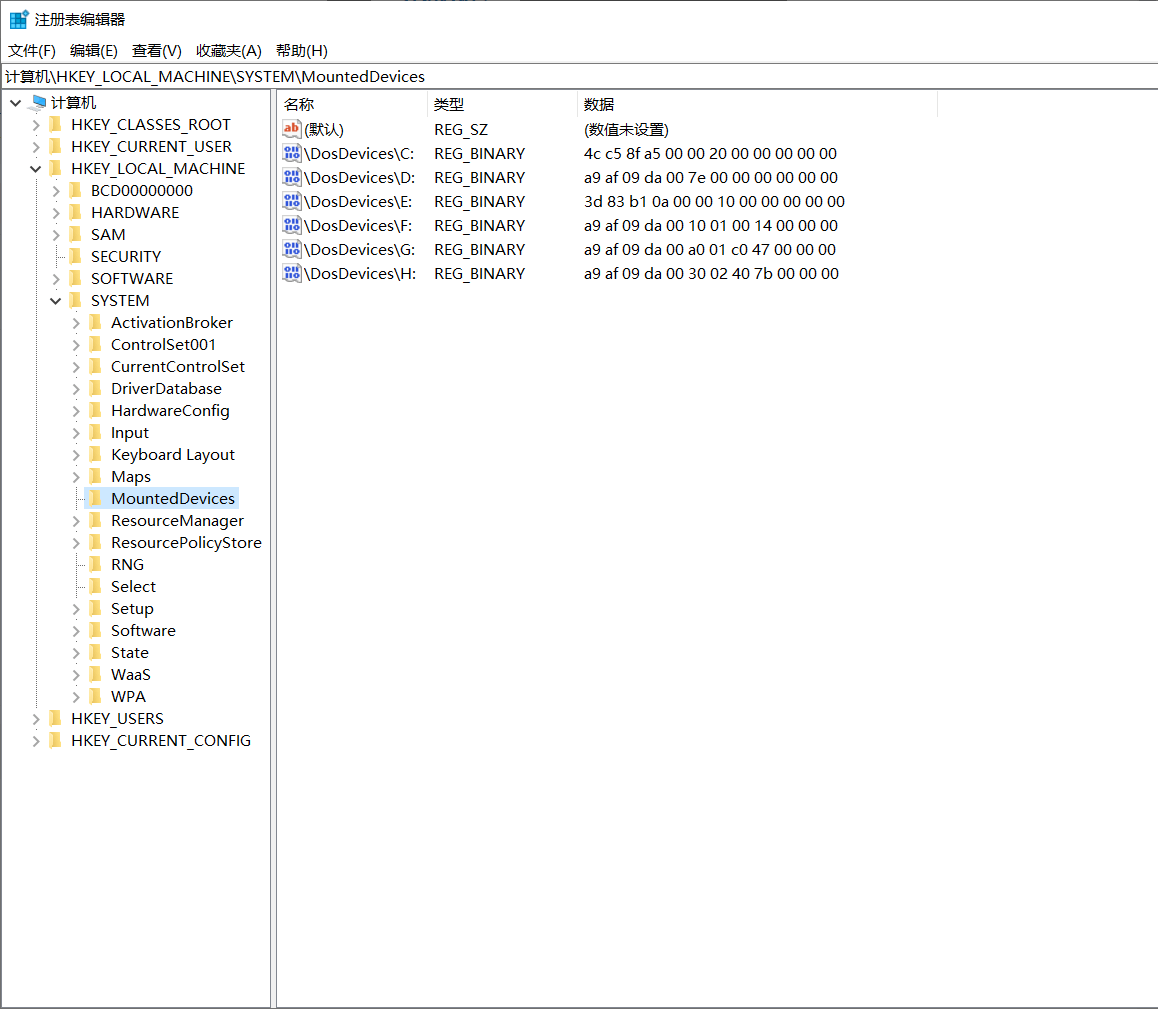The image size is (1158, 1009).
Task: Open the 收藏夹(A) menu
Action: [229, 50]
